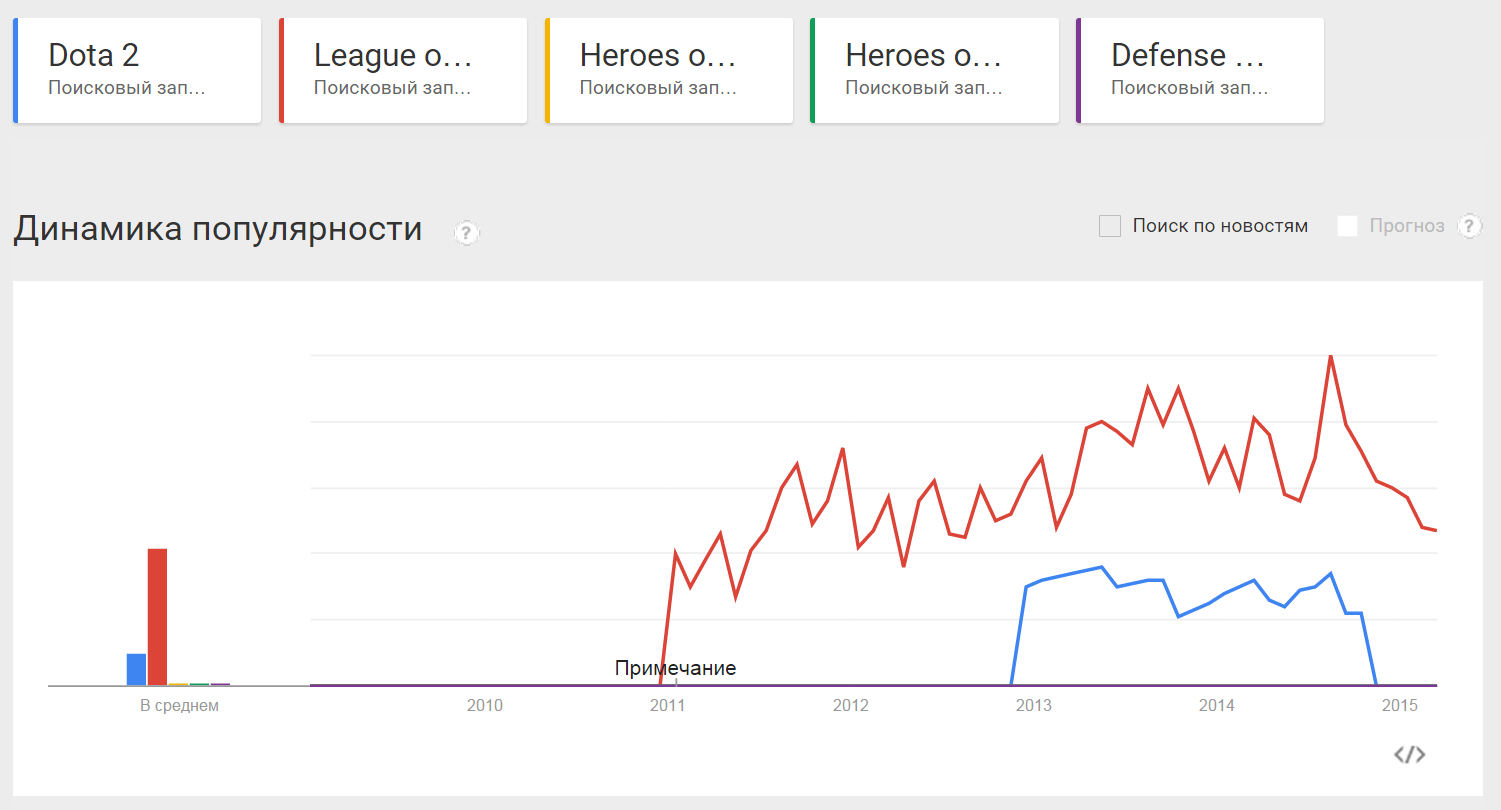Select the Dota 2 search term card
The image size is (1501, 810).
pos(137,71)
